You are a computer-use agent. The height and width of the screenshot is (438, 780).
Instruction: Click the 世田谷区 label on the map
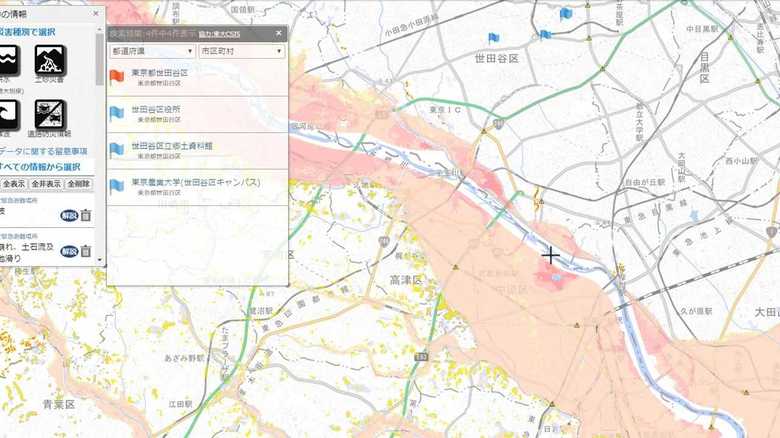[496, 59]
